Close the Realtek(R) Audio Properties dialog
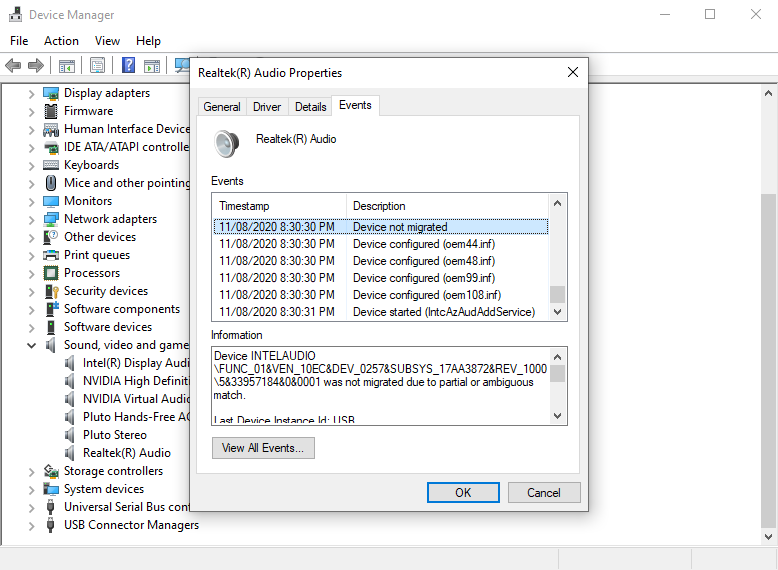778x570 pixels. tap(573, 72)
